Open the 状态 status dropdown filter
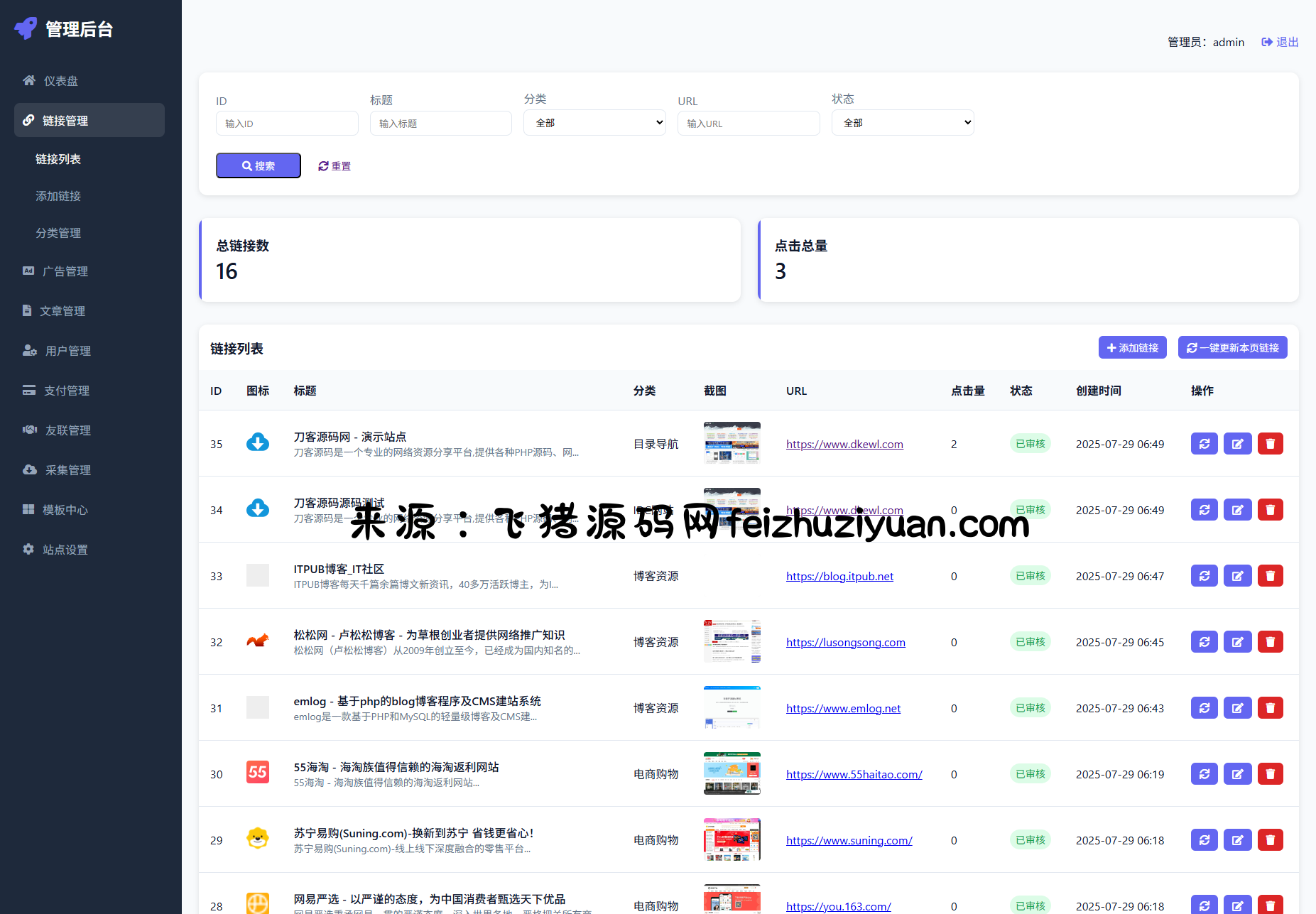The width and height of the screenshot is (1316, 914). pos(902,123)
